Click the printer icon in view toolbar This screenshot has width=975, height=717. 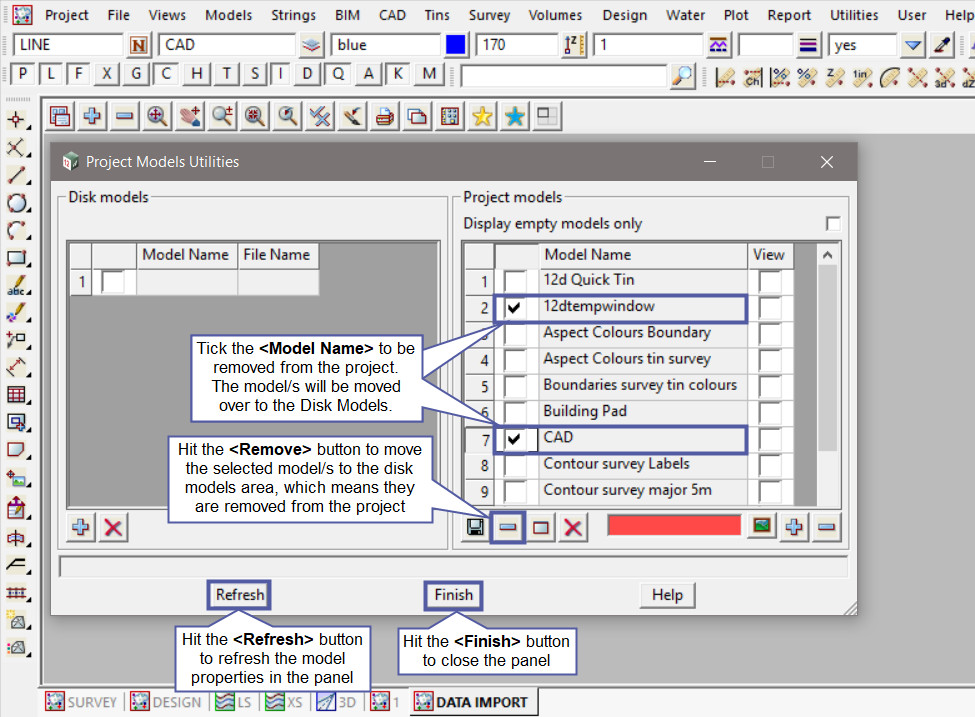tap(384, 117)
